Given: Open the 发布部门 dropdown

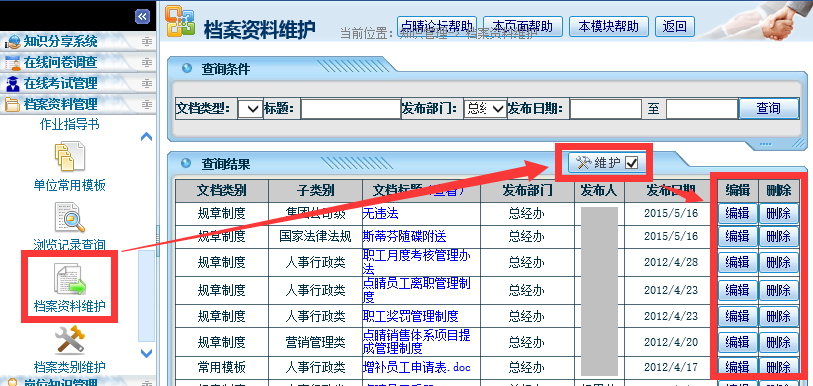Looking at the screenshot, I should click(485, 109).
